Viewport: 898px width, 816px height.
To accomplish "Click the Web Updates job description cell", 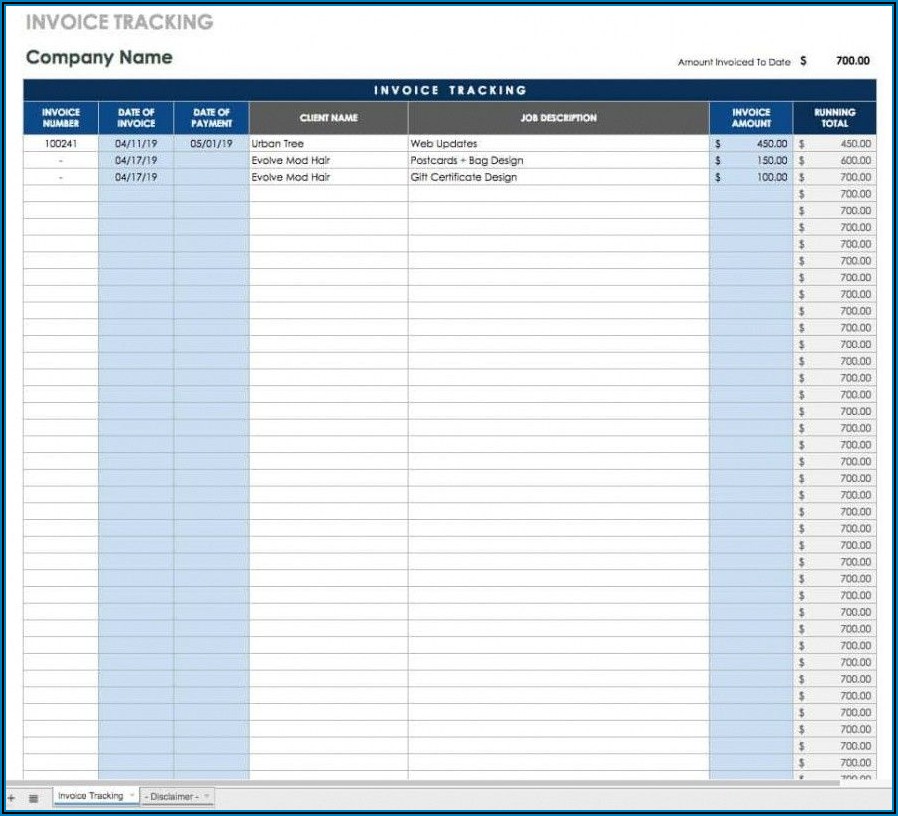I will tap(558, 144).
